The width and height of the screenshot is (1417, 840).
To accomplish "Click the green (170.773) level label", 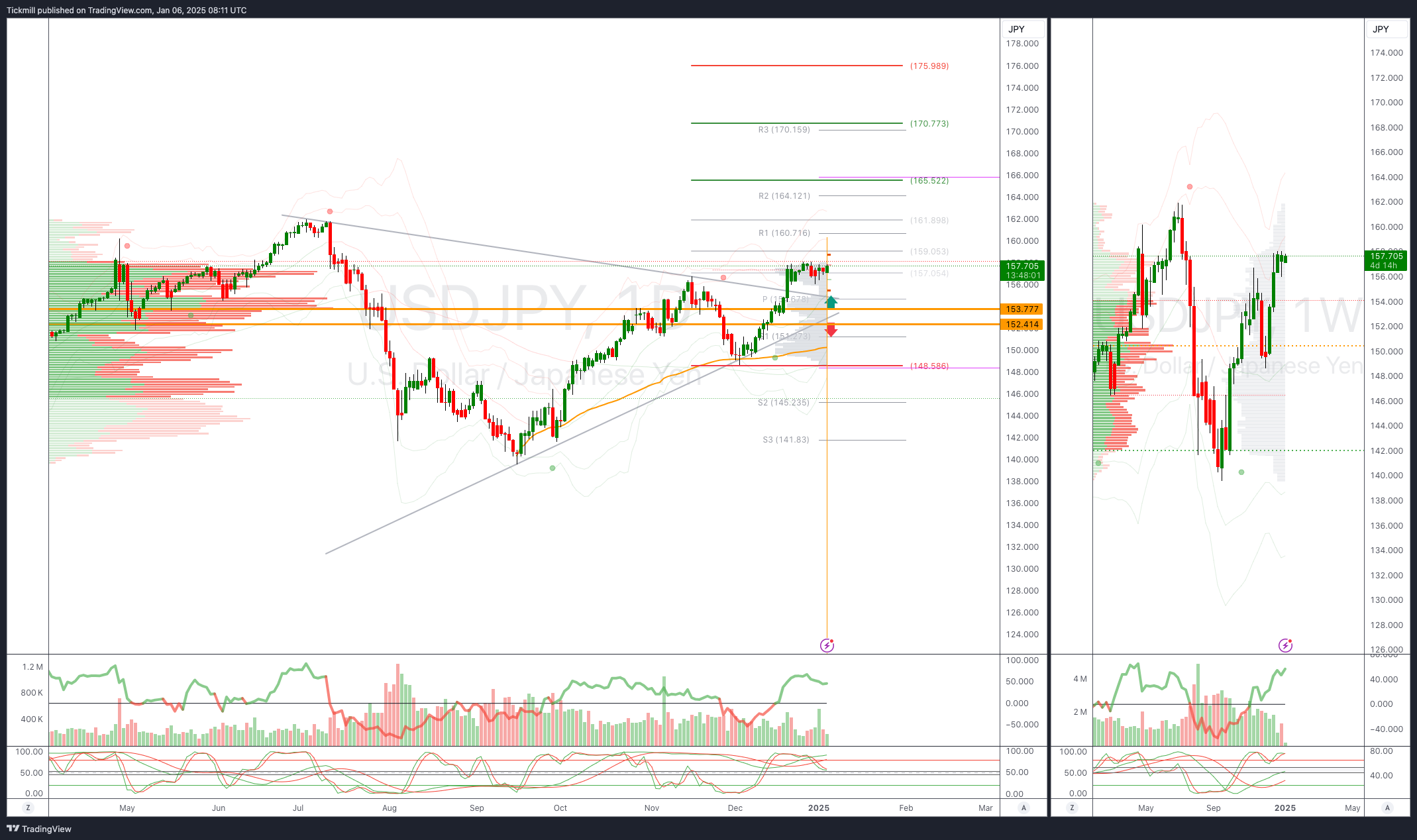I will (929, 124).
